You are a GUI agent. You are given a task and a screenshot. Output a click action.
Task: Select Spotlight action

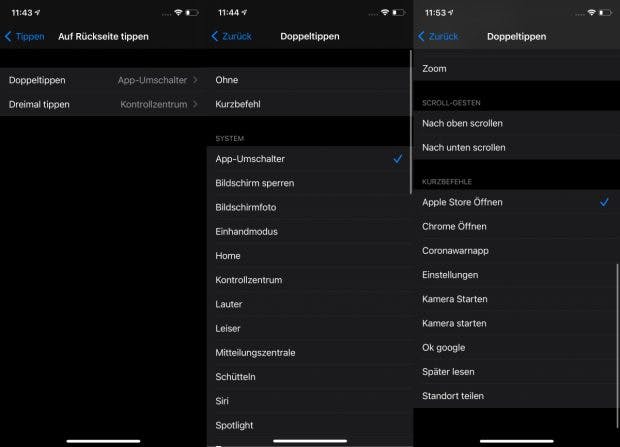pos(310,425)
